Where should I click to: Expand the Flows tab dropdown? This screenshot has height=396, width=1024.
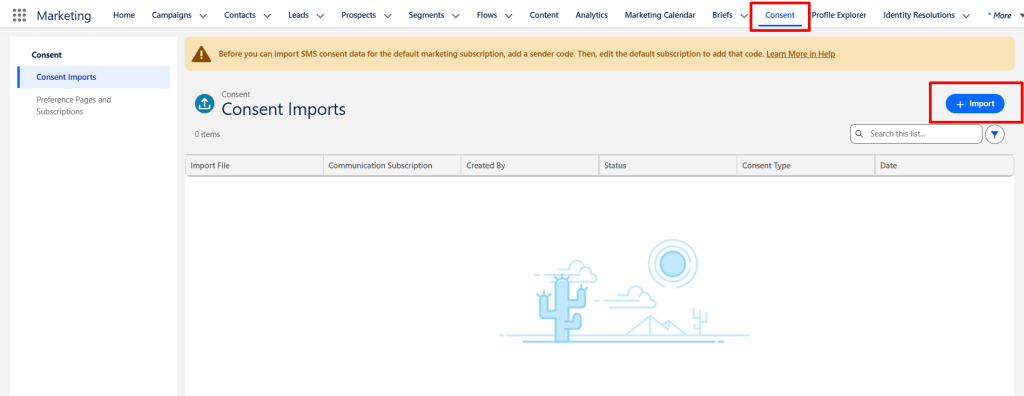509,16
